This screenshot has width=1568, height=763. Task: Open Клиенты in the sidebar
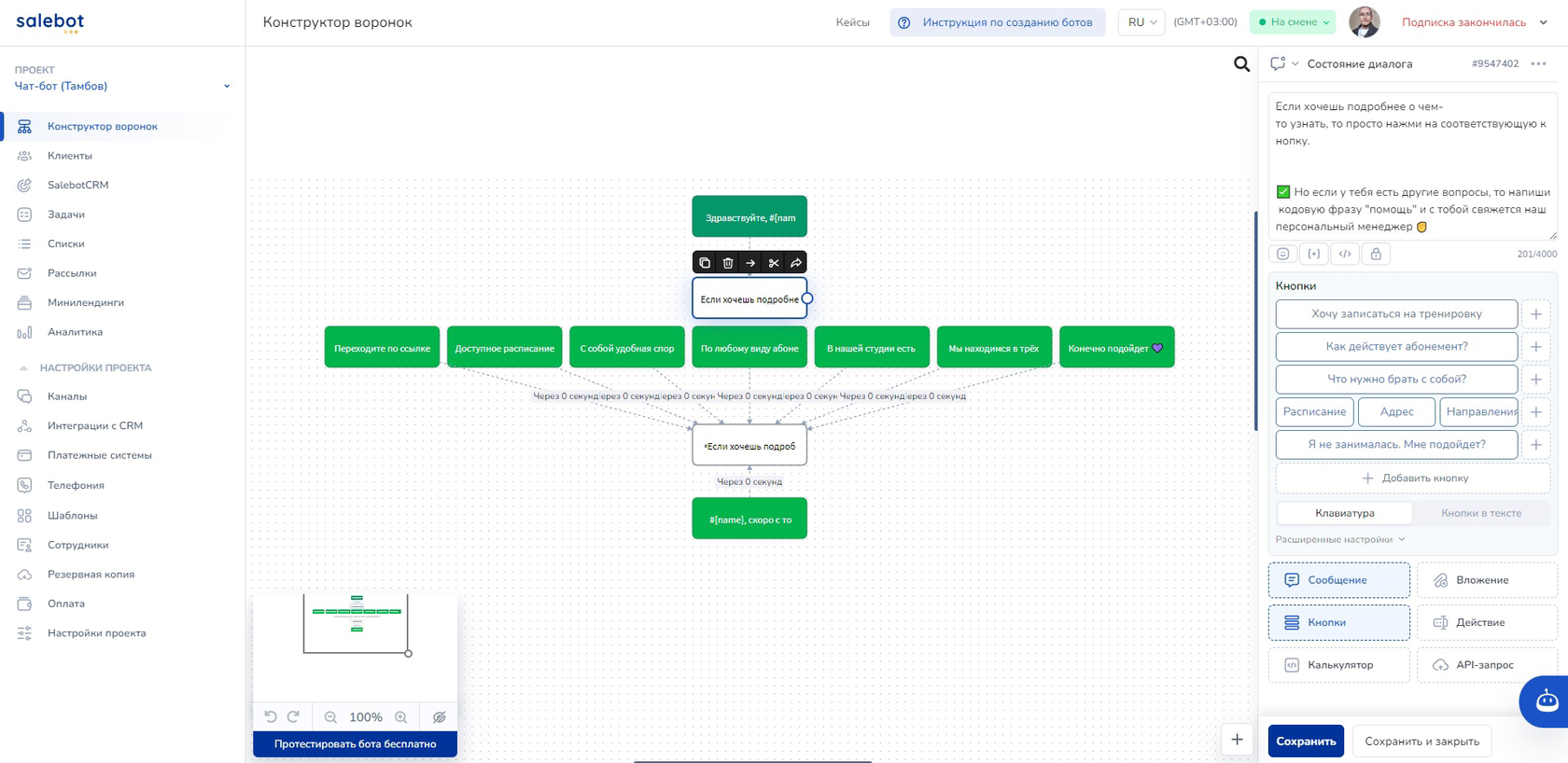(x=70, y=156)
